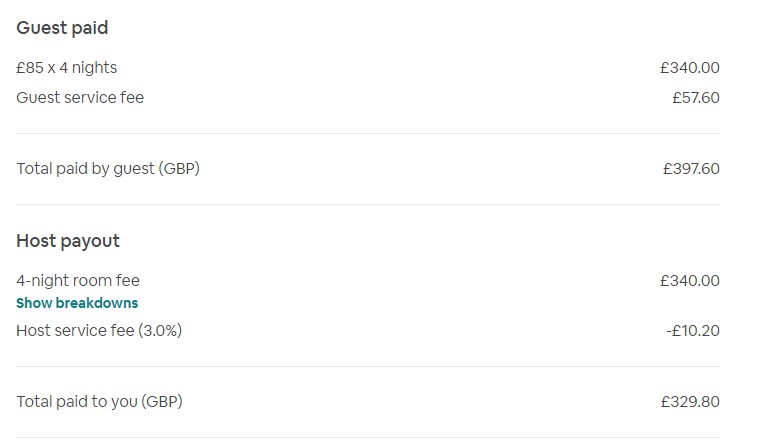Image resolution: width=763 pixels, height=448 pixels.
Task: Click the Show breakdowns link
Action: 77,303
